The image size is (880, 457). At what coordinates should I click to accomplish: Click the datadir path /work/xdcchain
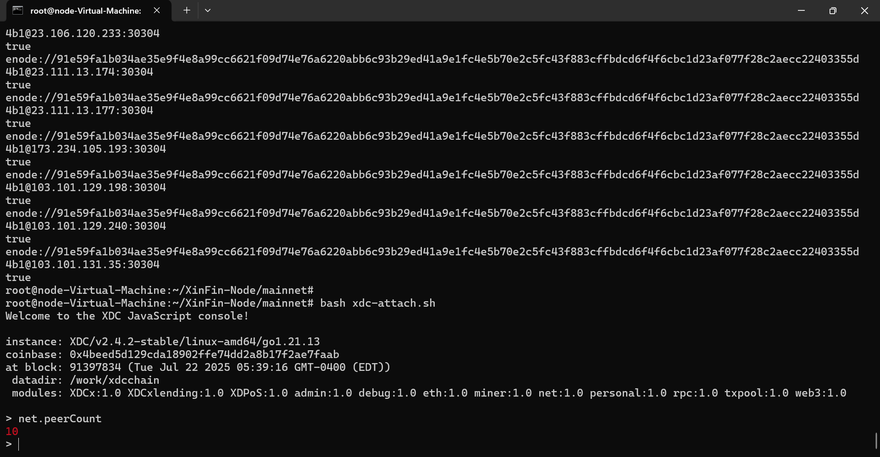[x=114, y=380]
